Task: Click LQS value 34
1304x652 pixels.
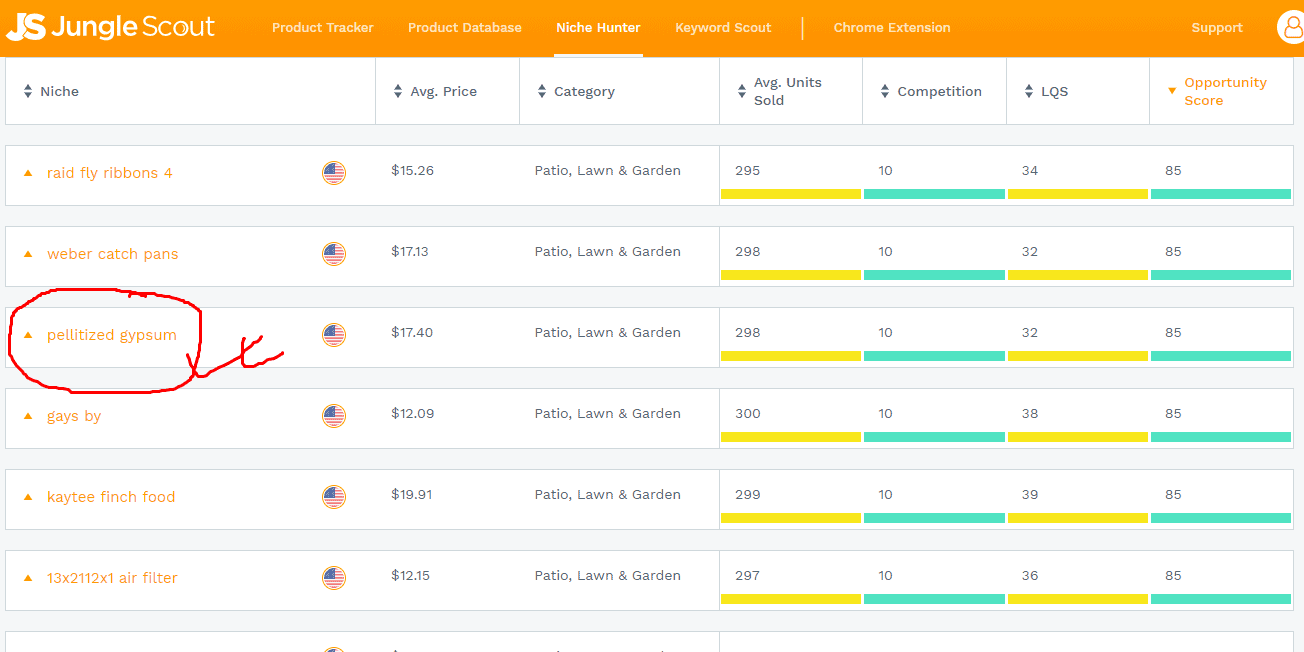Action: 1030,171
